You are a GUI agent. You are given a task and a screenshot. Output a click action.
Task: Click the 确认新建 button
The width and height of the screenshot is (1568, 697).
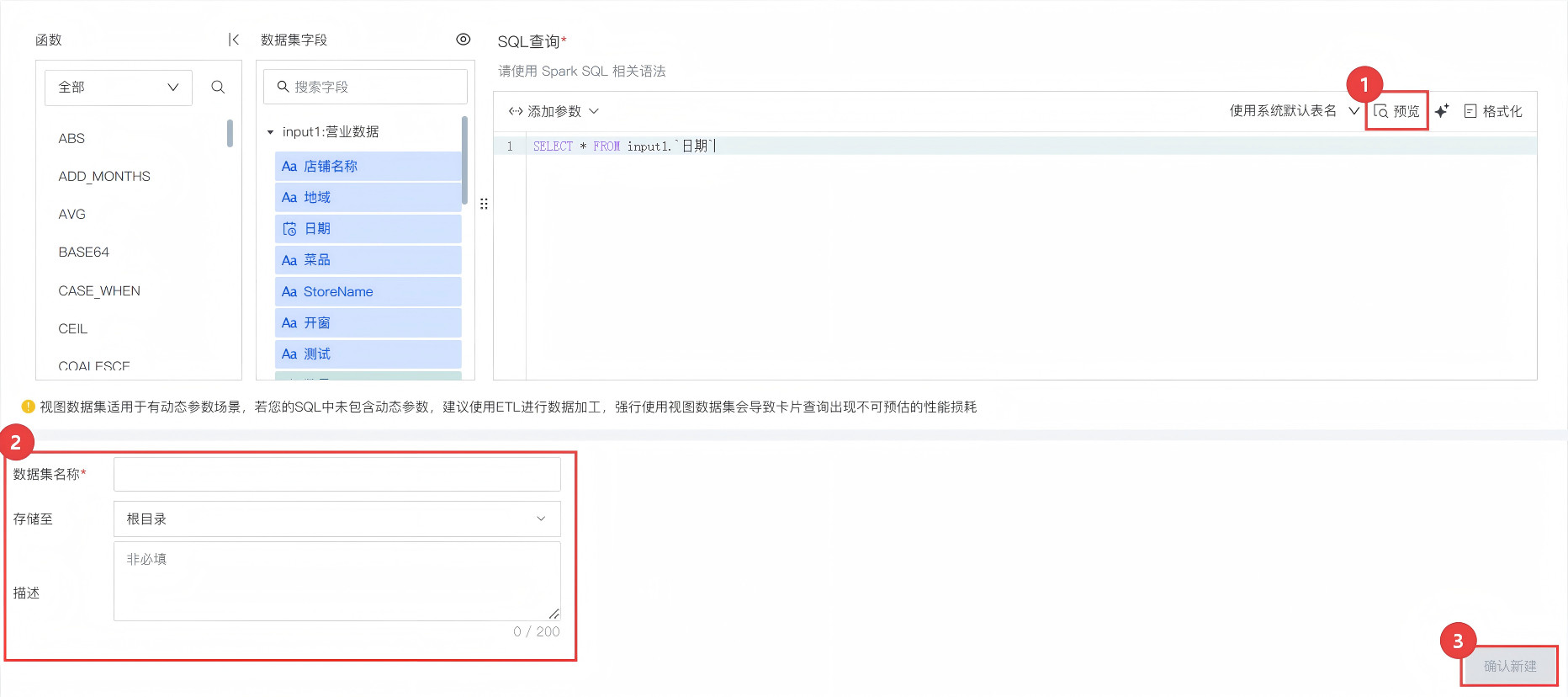click(x=1509, y=666)
